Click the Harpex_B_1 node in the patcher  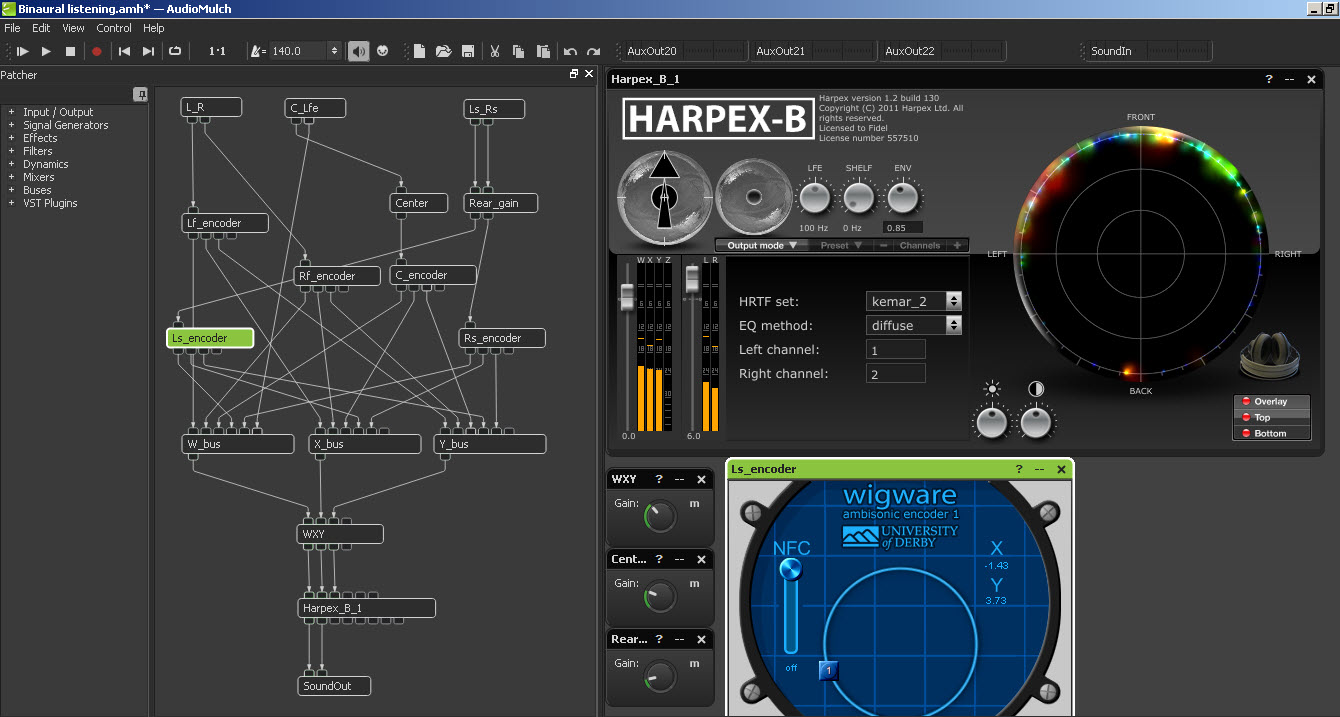coord(367,608)
